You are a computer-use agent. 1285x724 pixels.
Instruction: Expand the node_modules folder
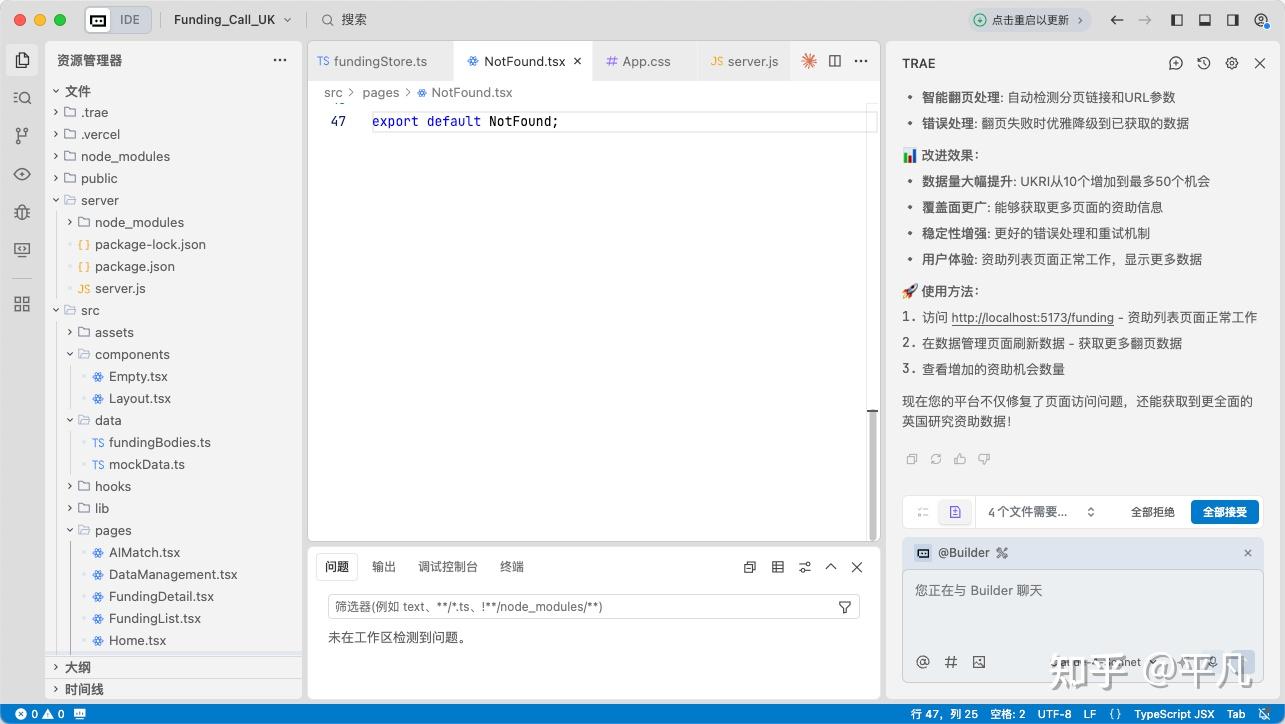(x=125, y=156)
